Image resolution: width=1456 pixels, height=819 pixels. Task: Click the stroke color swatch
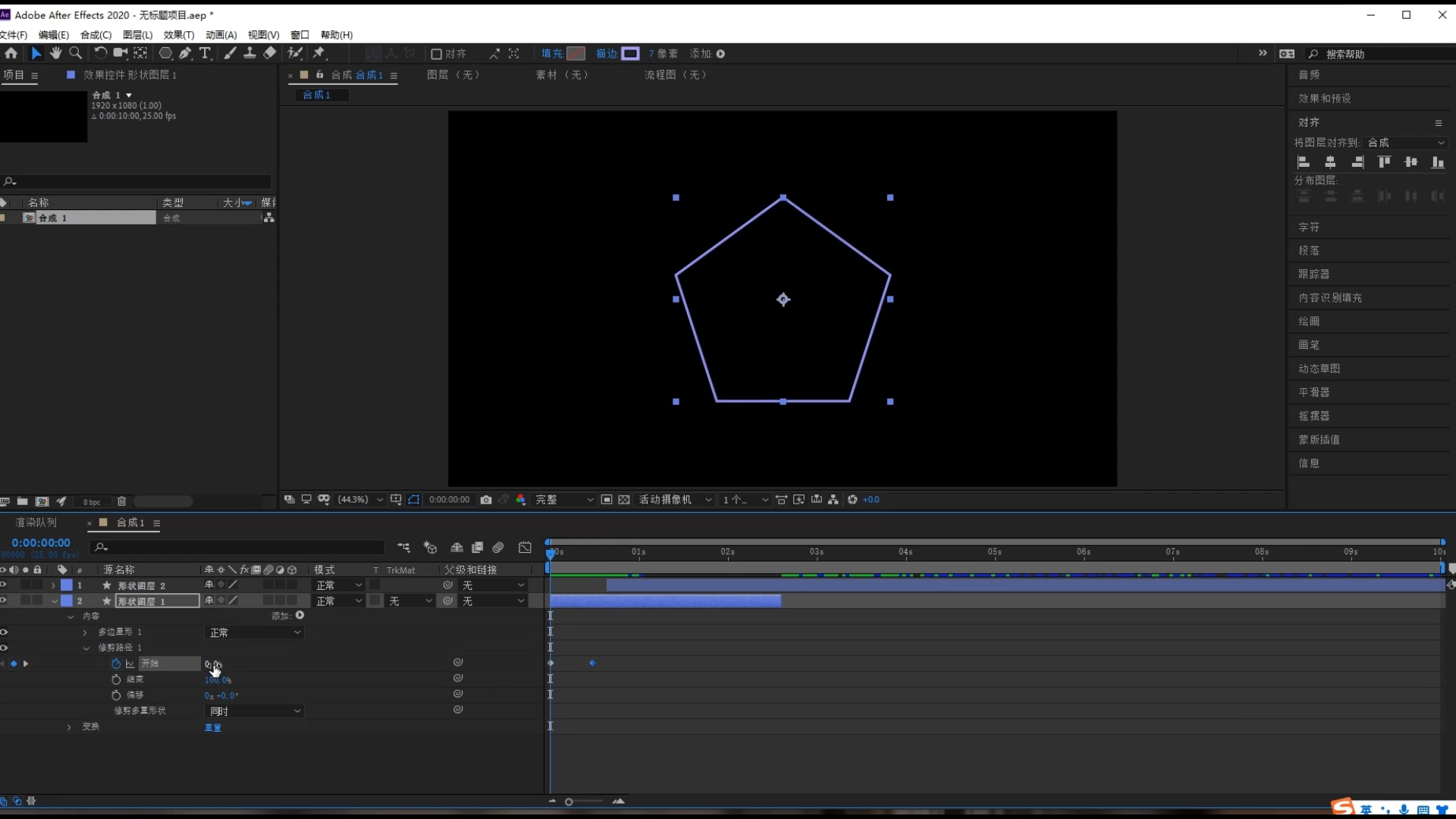[x=630, y=54]
